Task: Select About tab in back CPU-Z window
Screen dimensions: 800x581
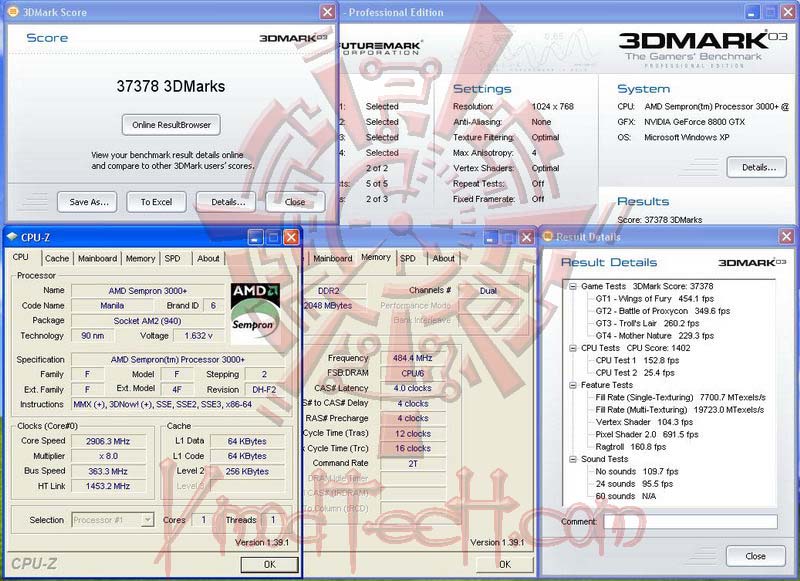Action: (x=443, y=259)
